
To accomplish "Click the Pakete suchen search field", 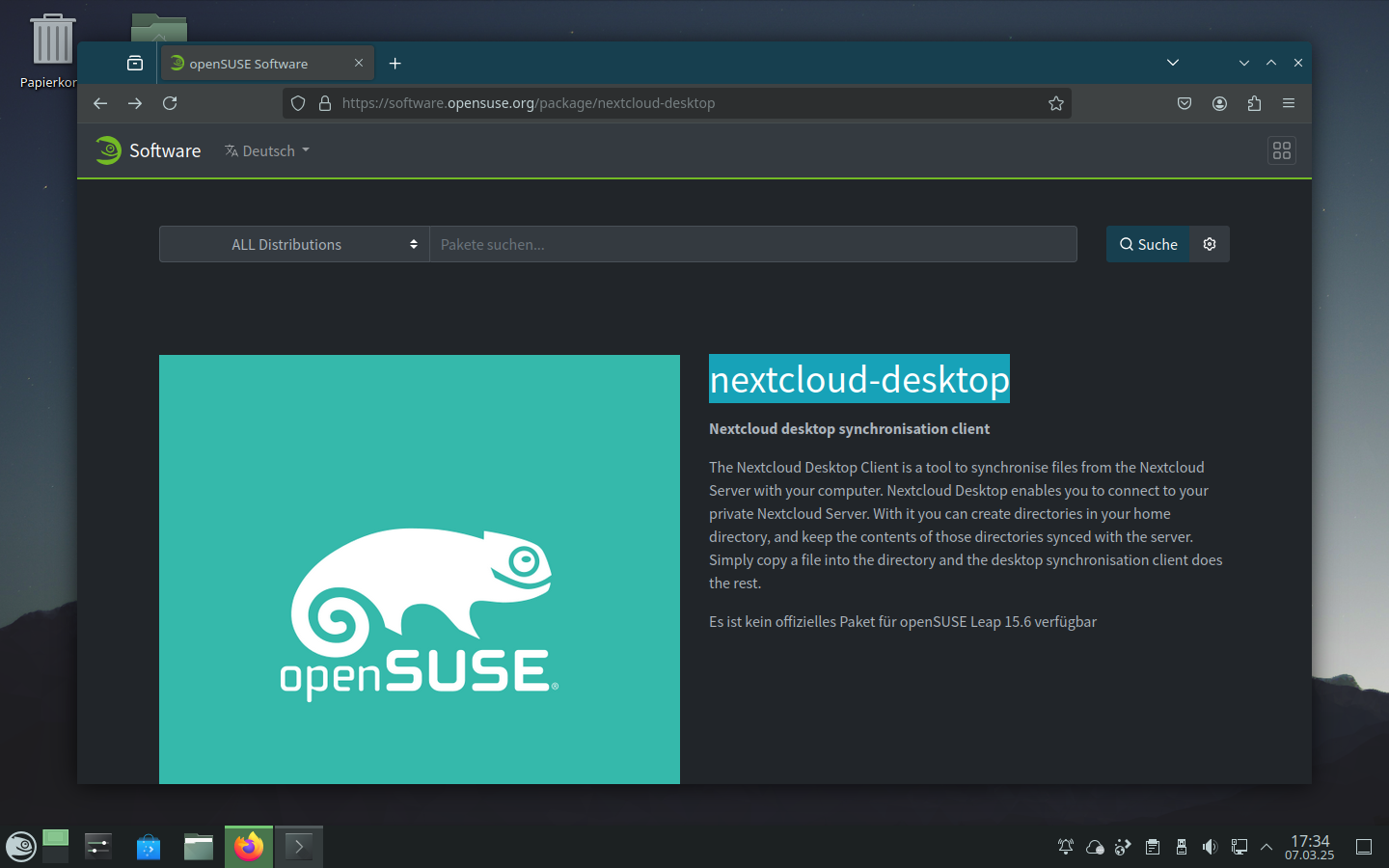I will pos(752,244).
